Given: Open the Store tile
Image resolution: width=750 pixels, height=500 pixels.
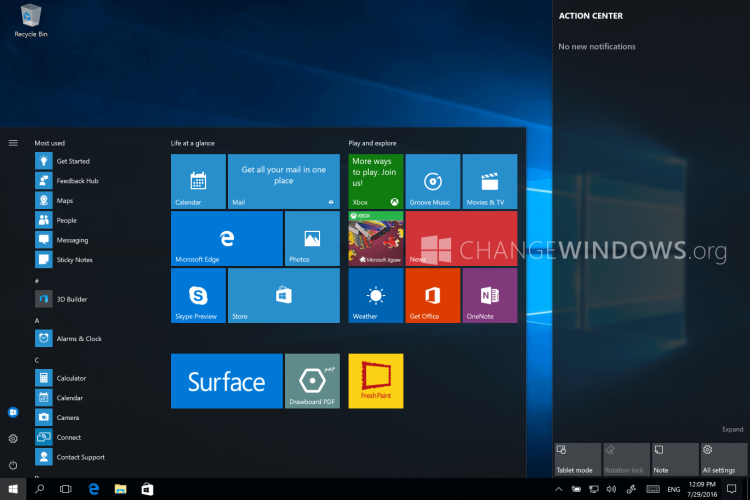Looking at the screenshot, I should 284,295.
